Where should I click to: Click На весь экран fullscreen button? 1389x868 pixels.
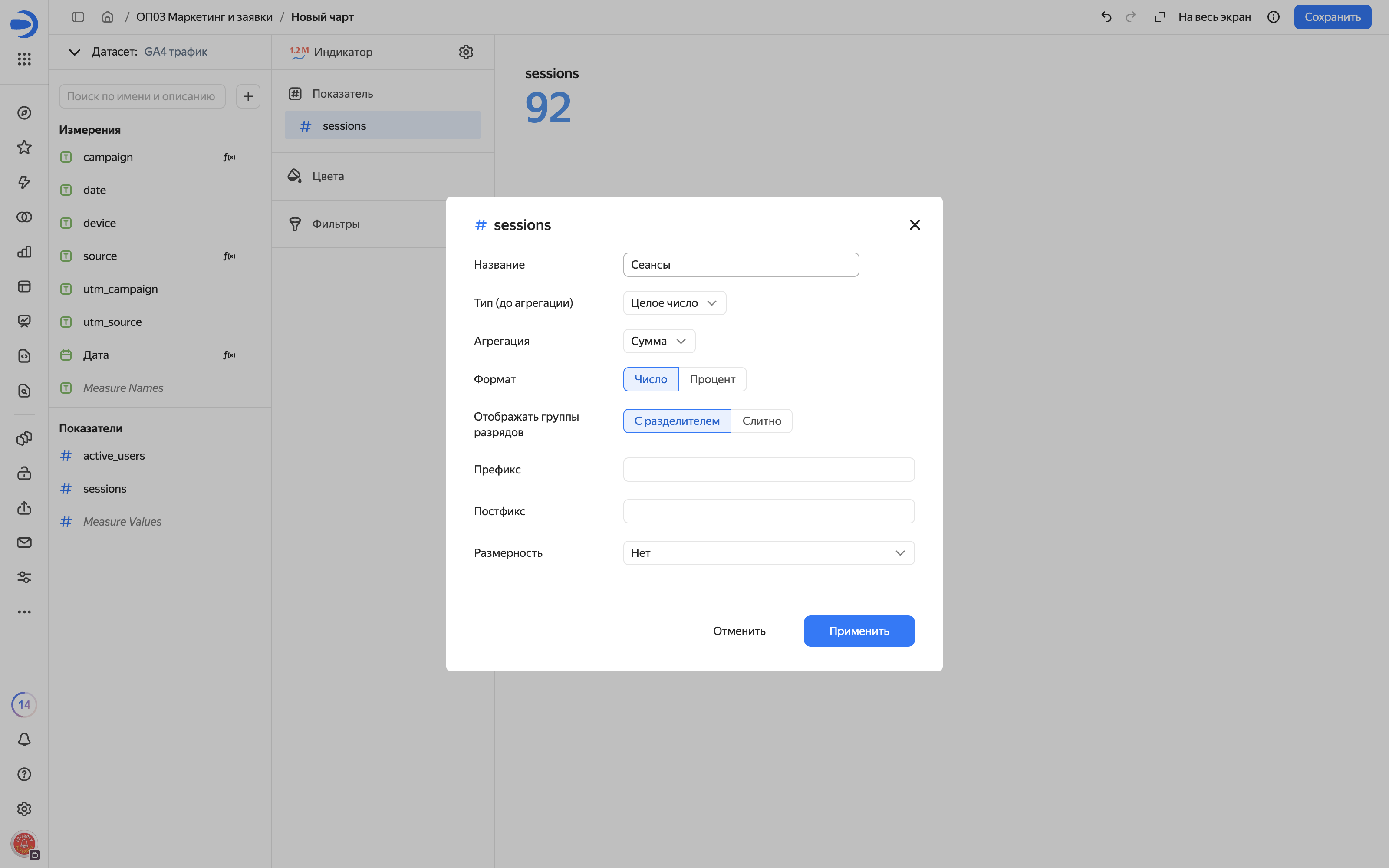click(1202, 17)
